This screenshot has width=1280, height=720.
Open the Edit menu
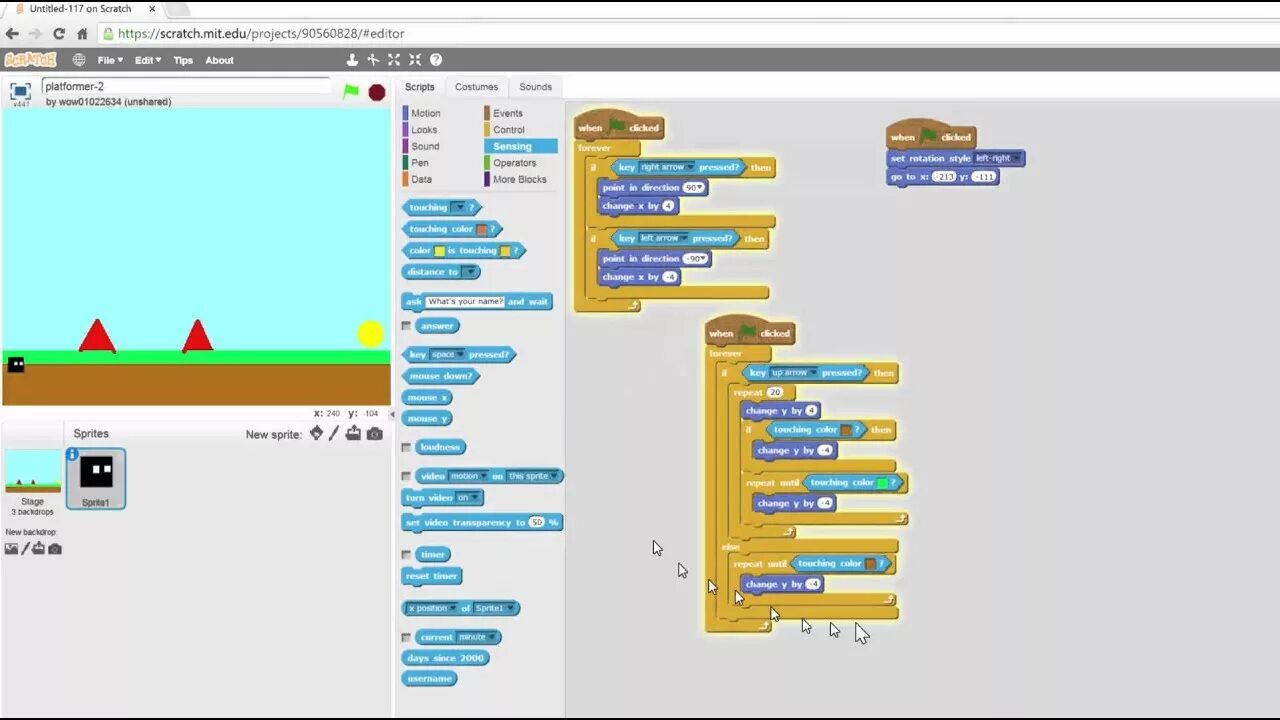[x=147, y=60]
